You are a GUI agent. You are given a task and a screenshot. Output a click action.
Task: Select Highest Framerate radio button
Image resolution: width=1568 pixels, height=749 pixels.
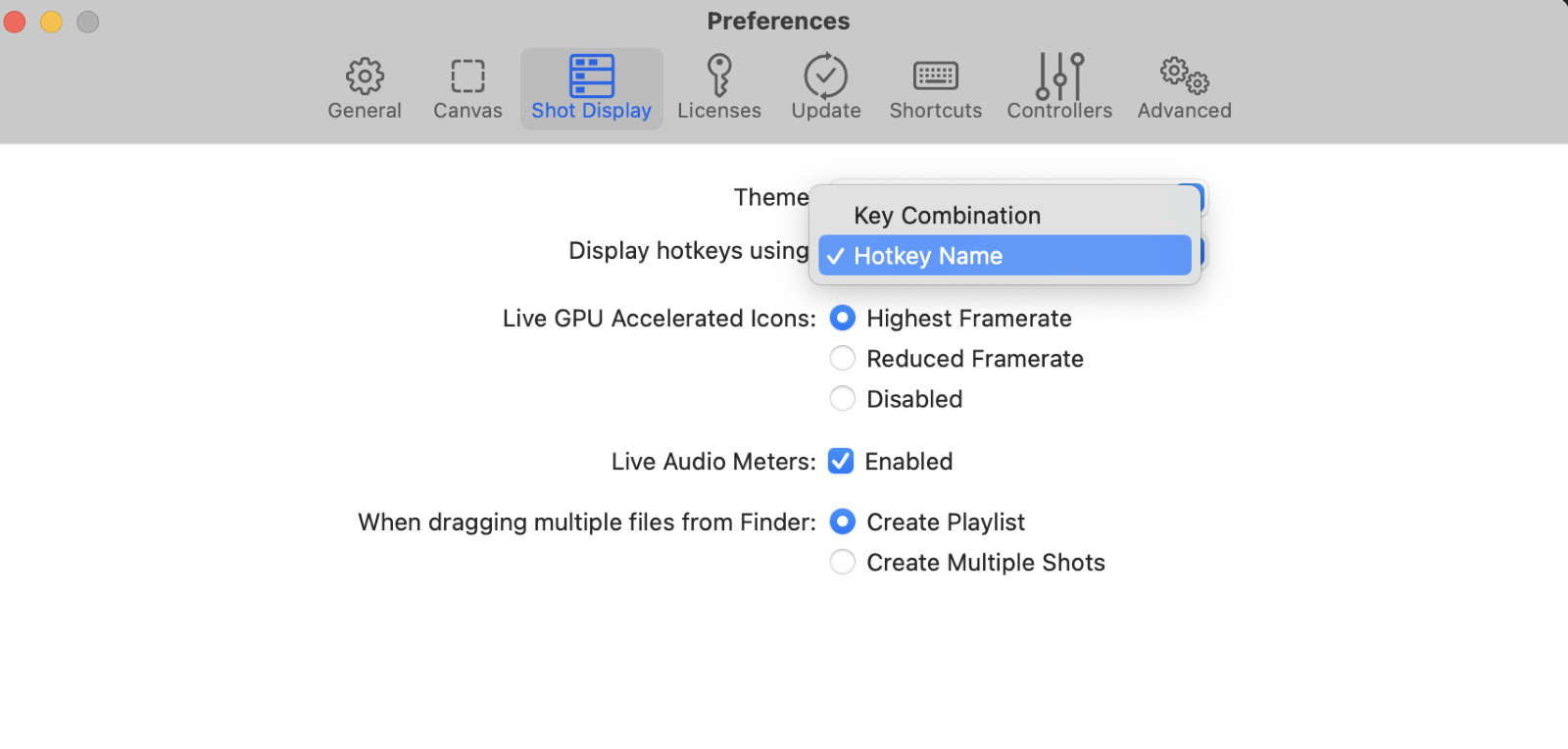[x=842, y=319]
